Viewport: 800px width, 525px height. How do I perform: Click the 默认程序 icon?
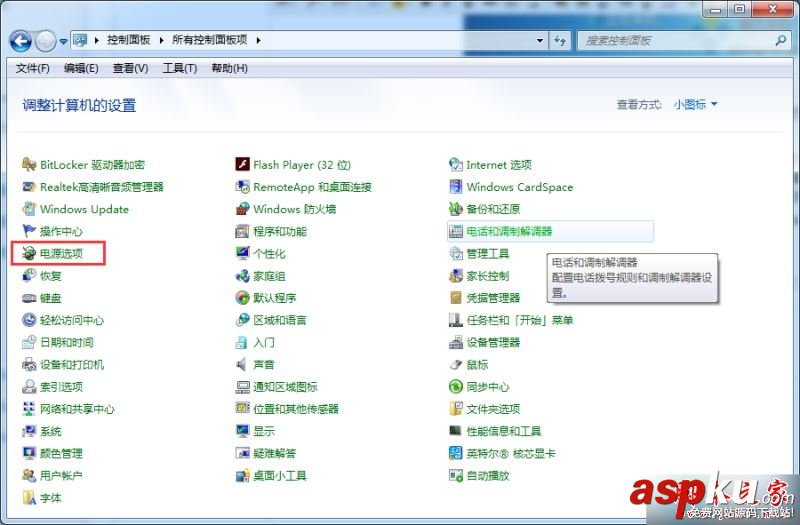(x=242, y=298)
